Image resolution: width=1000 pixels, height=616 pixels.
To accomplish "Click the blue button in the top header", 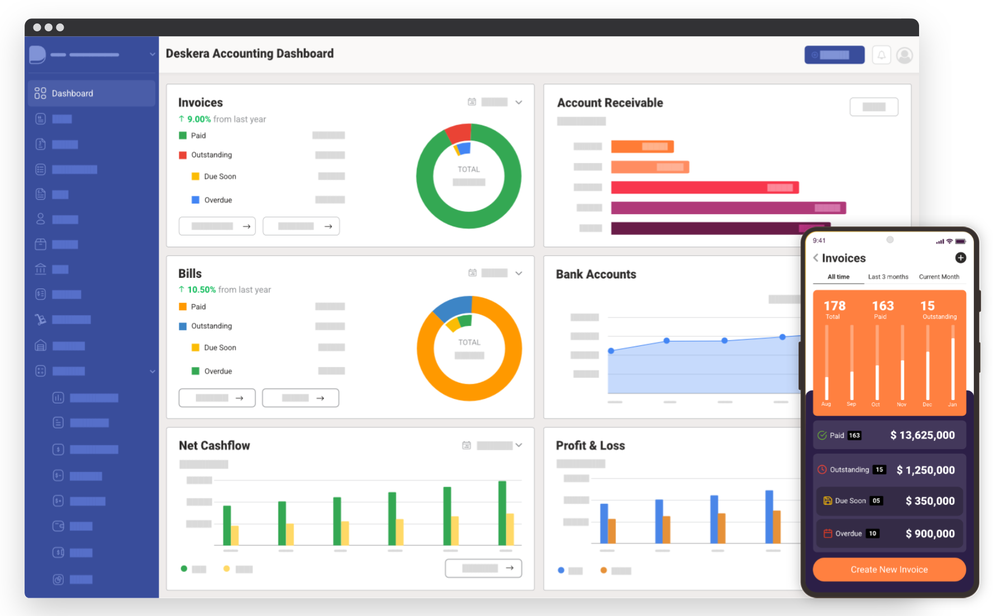I will (834, 55).
